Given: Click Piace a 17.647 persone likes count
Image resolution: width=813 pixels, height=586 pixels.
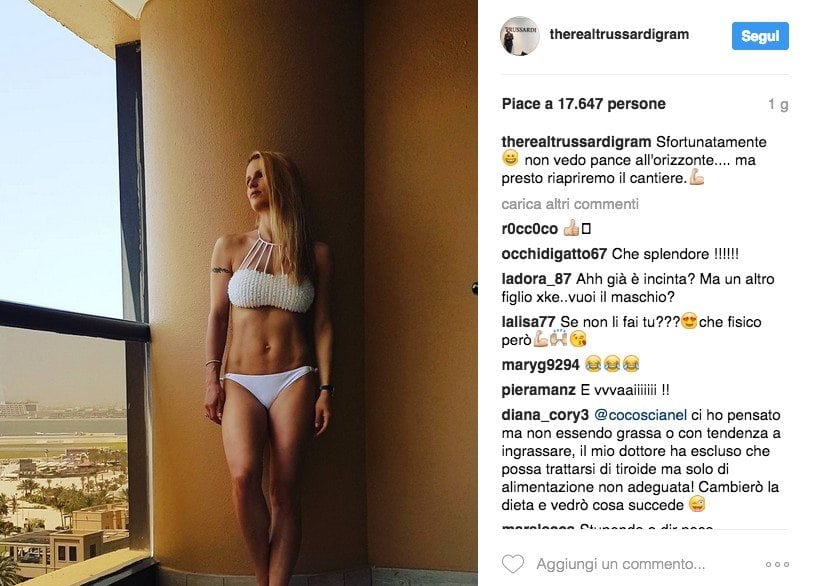Looking at the screenshot, I should pyautogui.click(x=583, y=104).
